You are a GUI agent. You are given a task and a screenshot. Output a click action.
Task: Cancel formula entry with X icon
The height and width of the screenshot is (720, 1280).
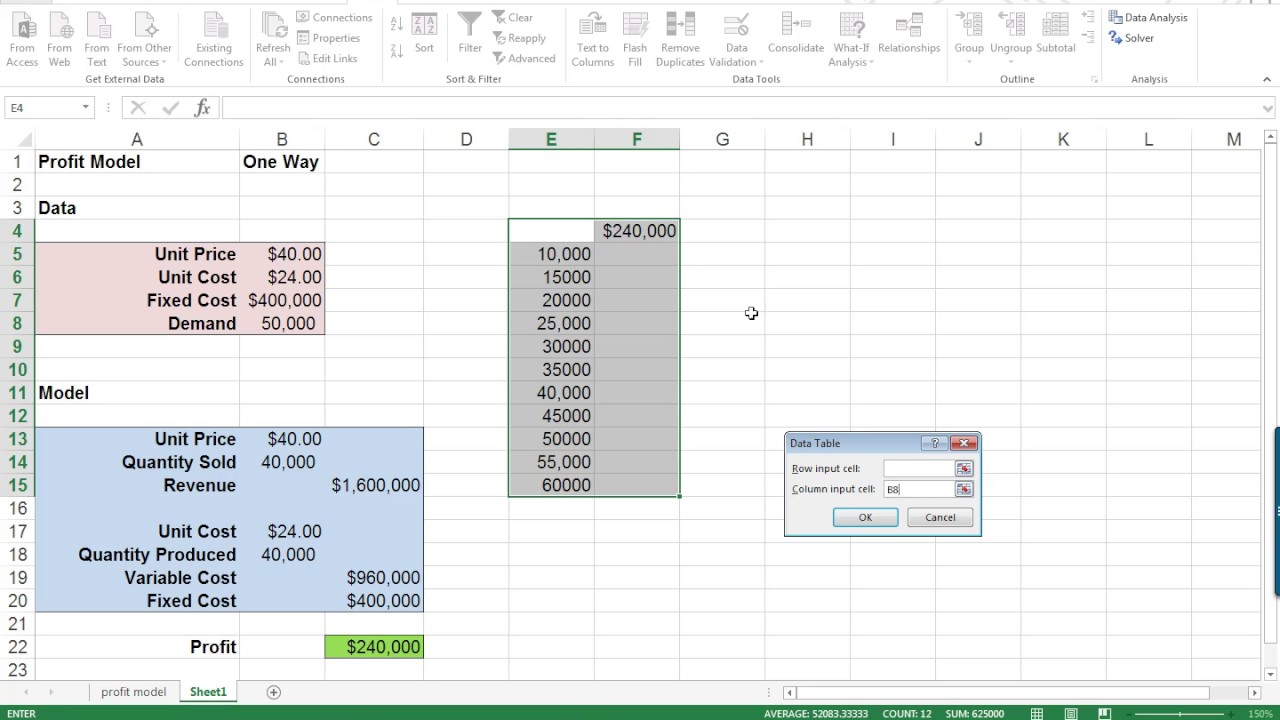tap(138, 108)
